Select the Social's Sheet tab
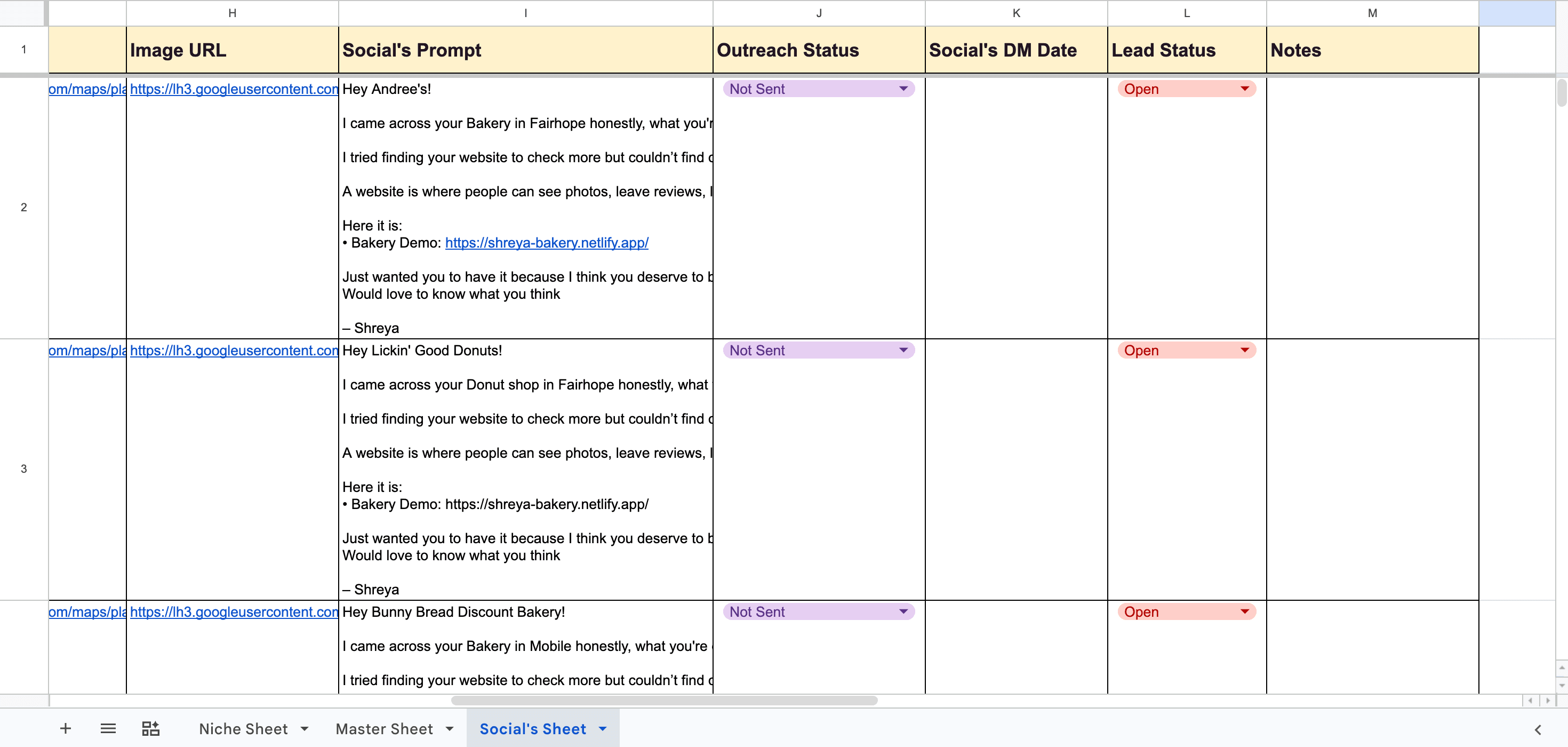 coord(533,729)
